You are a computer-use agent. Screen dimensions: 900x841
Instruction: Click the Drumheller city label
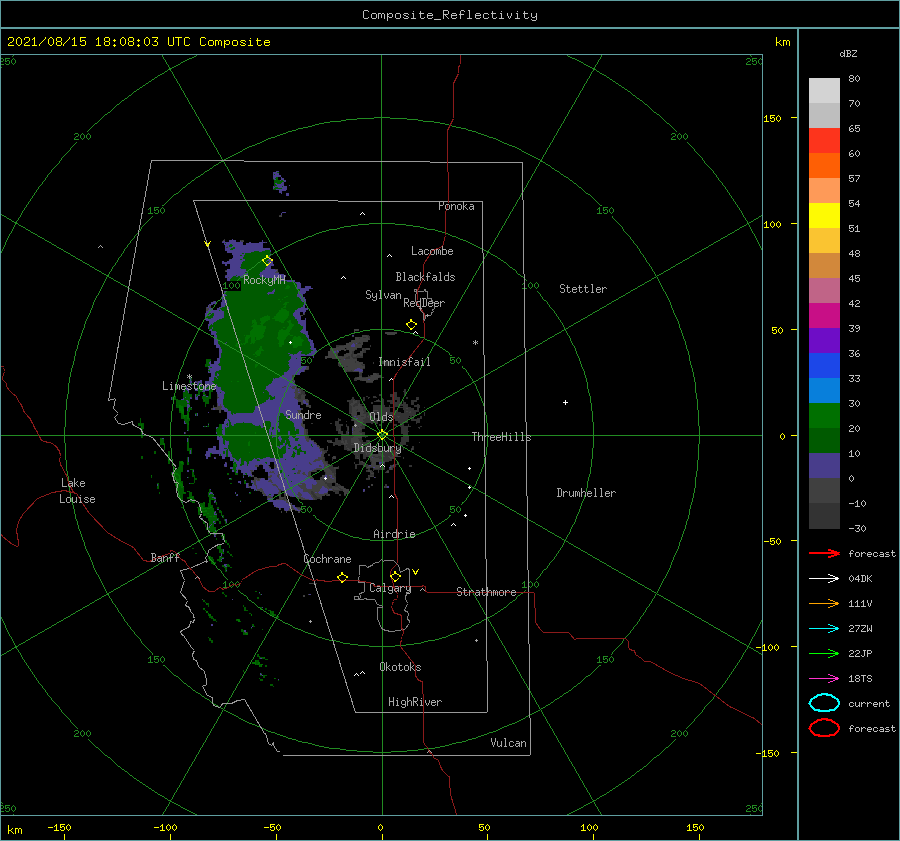[x=586, y=493]
